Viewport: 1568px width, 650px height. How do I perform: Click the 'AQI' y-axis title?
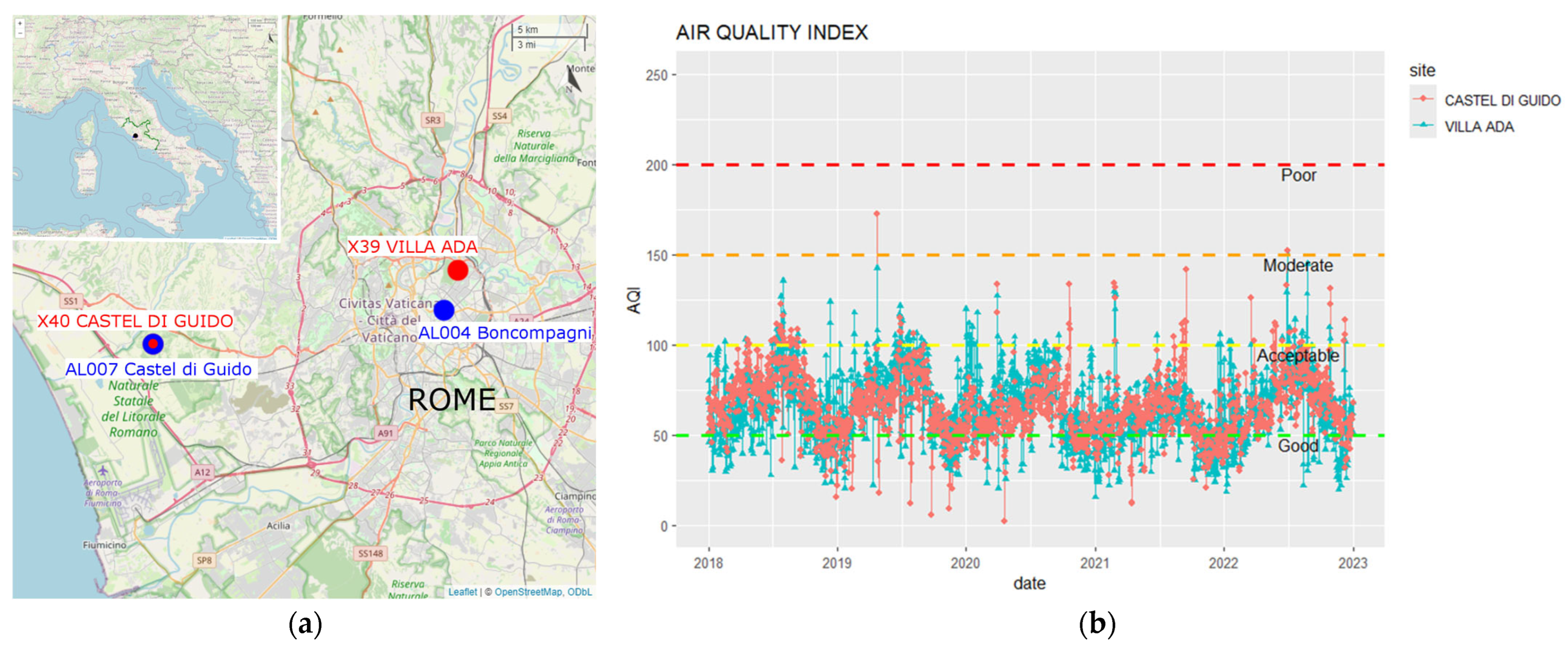pyautogui.click(x=634, y=300)
